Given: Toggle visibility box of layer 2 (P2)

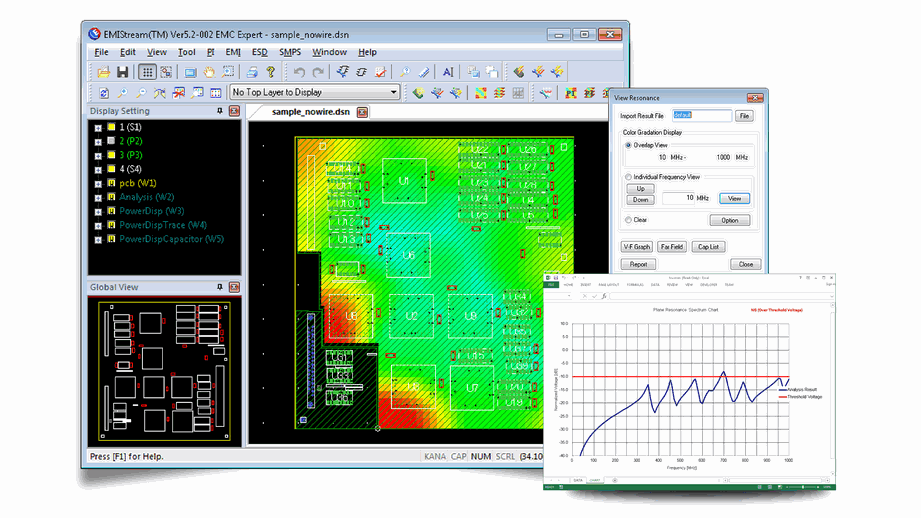Looking at the screenshot, I should [111, 141].
